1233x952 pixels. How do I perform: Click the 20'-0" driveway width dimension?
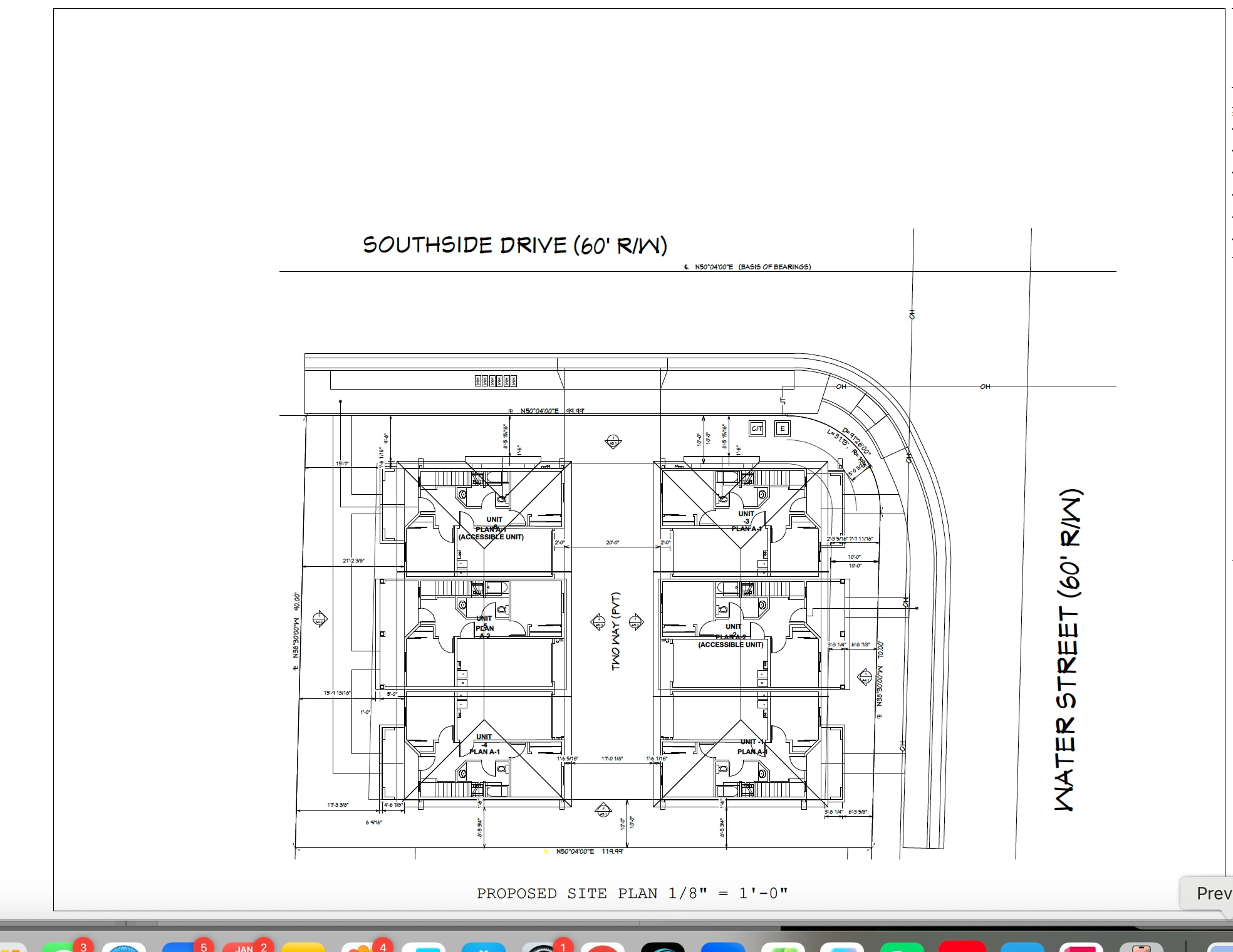click(612, 542)
